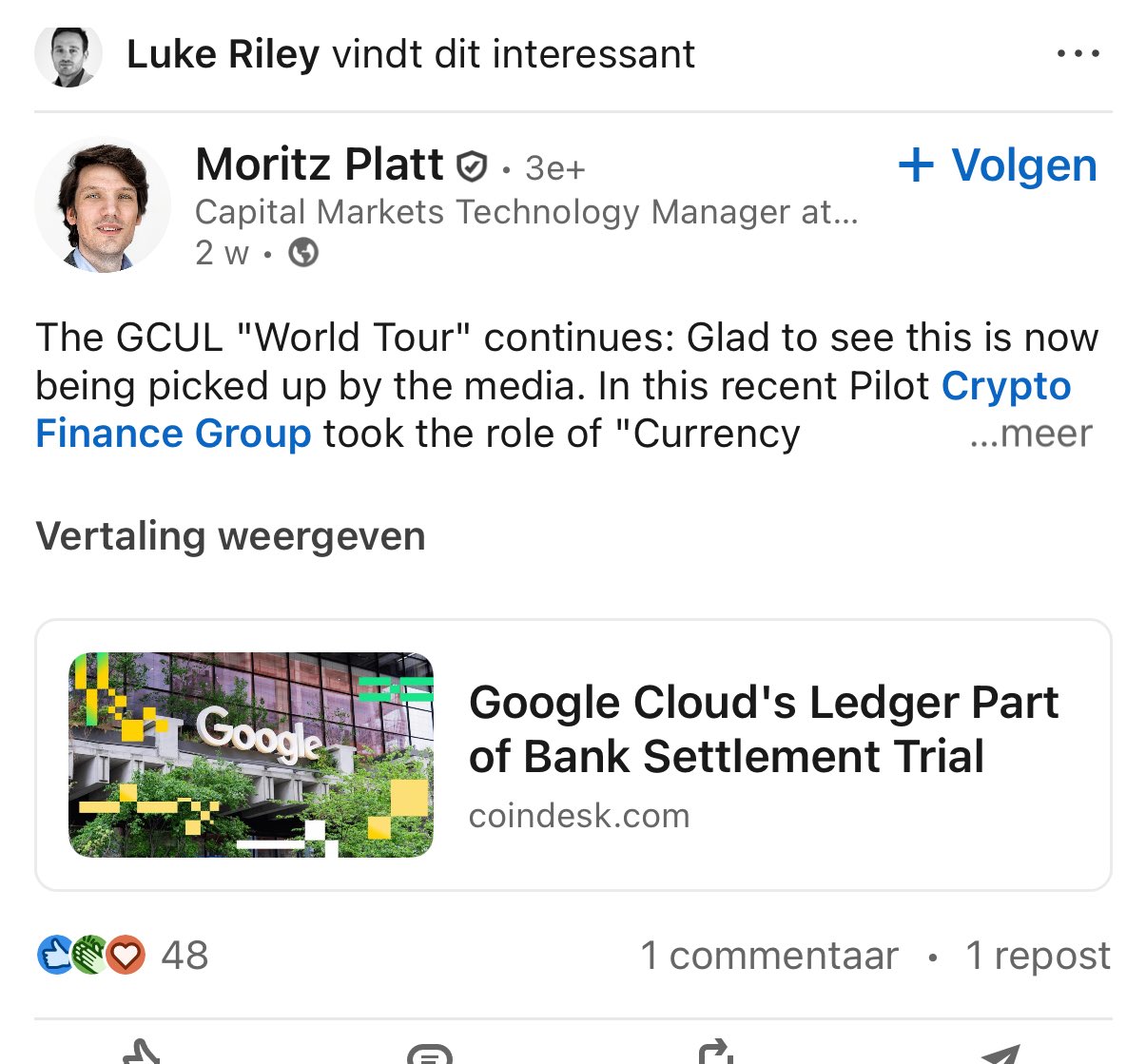Open the Google building article thumbnail
The width and height of the screenshot is (1146, 1064).
(x=251, y=755)
